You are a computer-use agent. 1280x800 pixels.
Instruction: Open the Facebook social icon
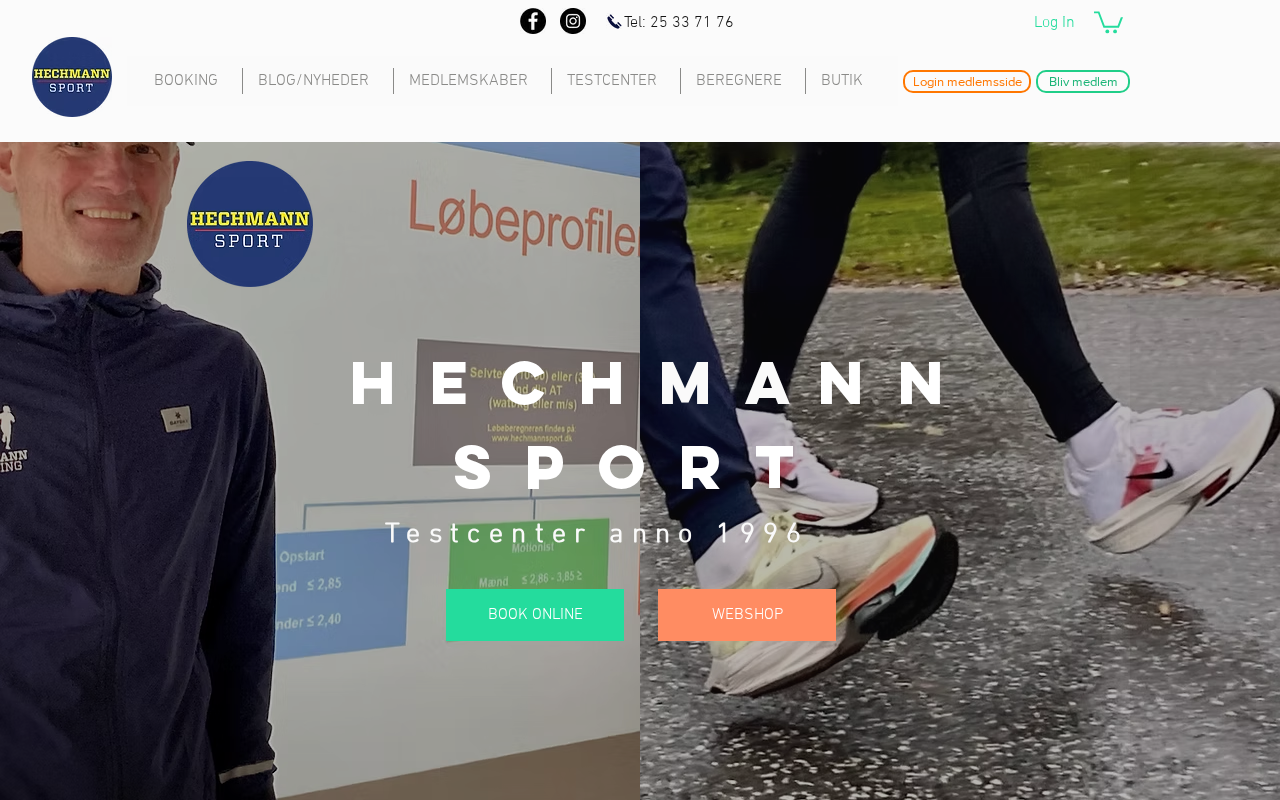[x=533, y=21]
